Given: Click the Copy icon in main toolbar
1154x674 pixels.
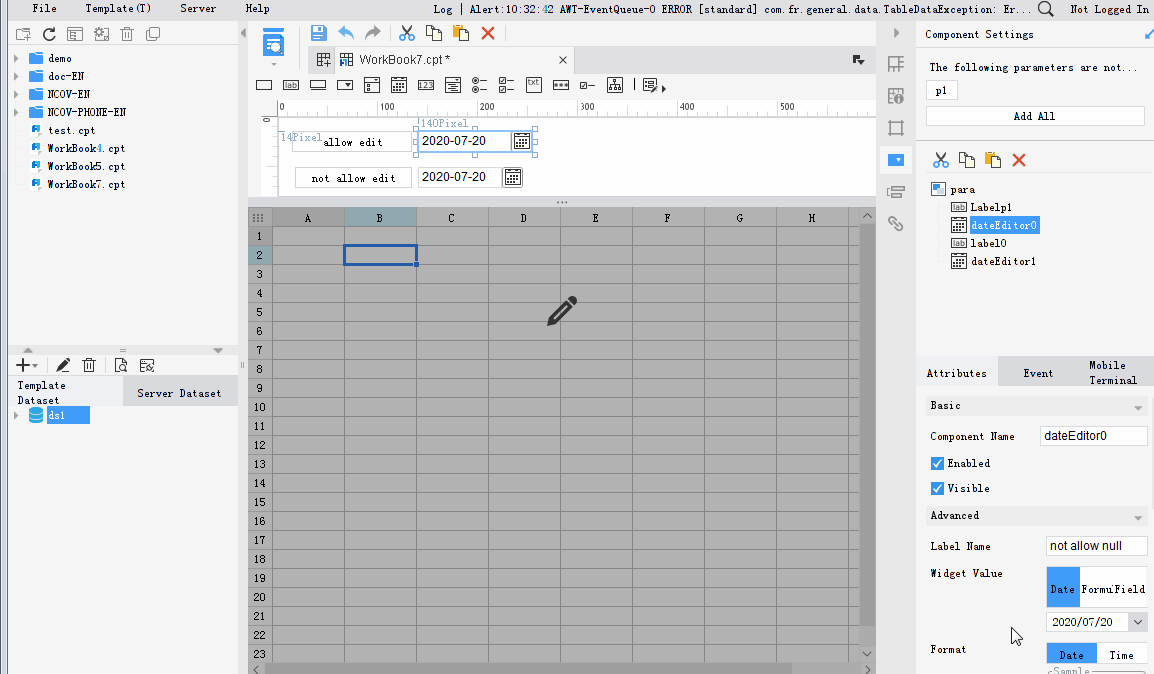Looking at the screenshot, I should click(x=434, y=33).
